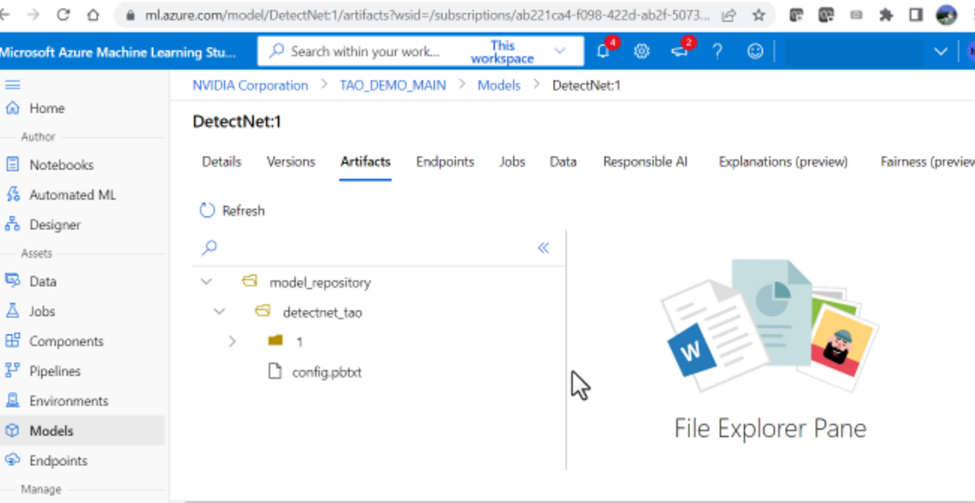Open the Explanations (preview) tab
The height and width of the screenshot is (503, 975).
tap(783, 162)
